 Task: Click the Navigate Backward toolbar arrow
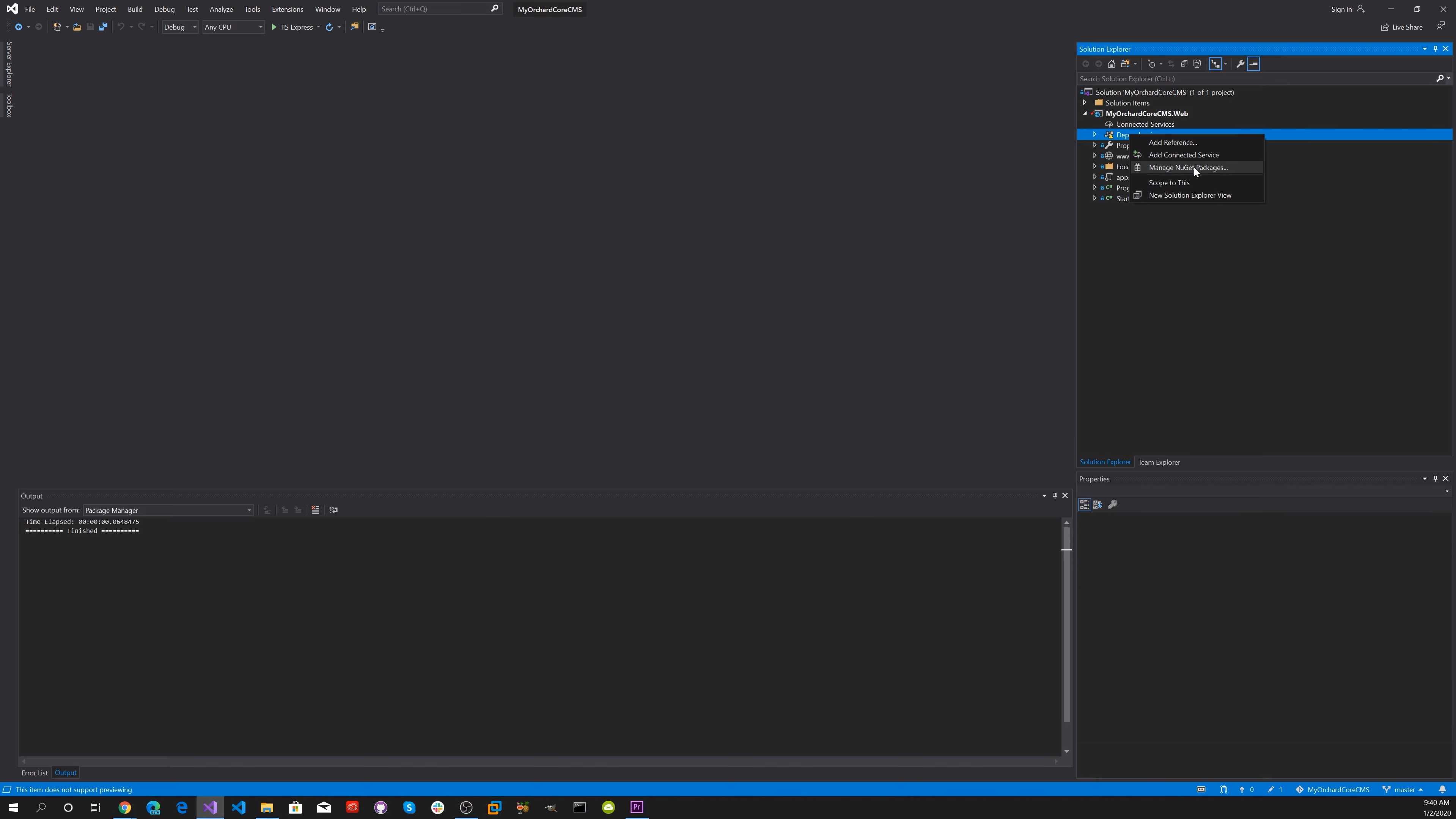pyautogui.click(x=19, y=27)
